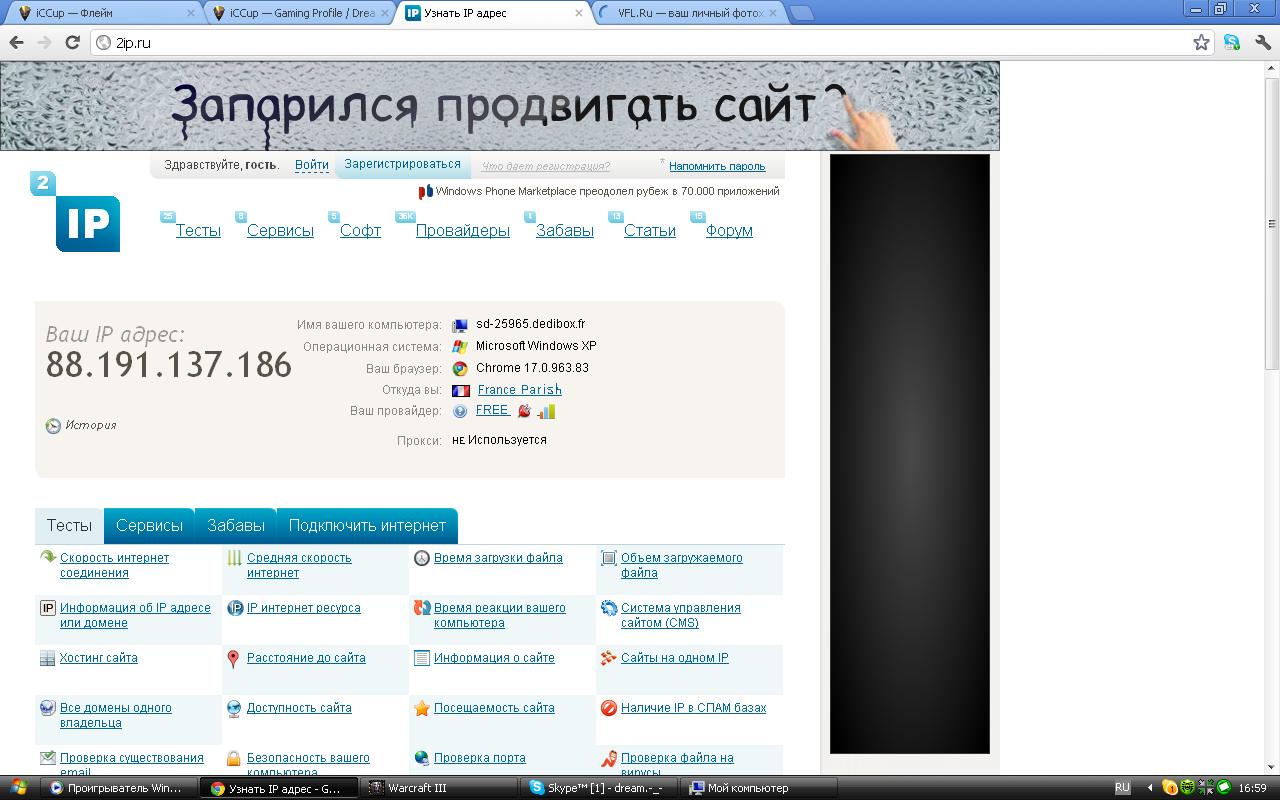Bookmark page with the star icon
The width and height of the screenshot is (1280, 800).
[1201, 42]
